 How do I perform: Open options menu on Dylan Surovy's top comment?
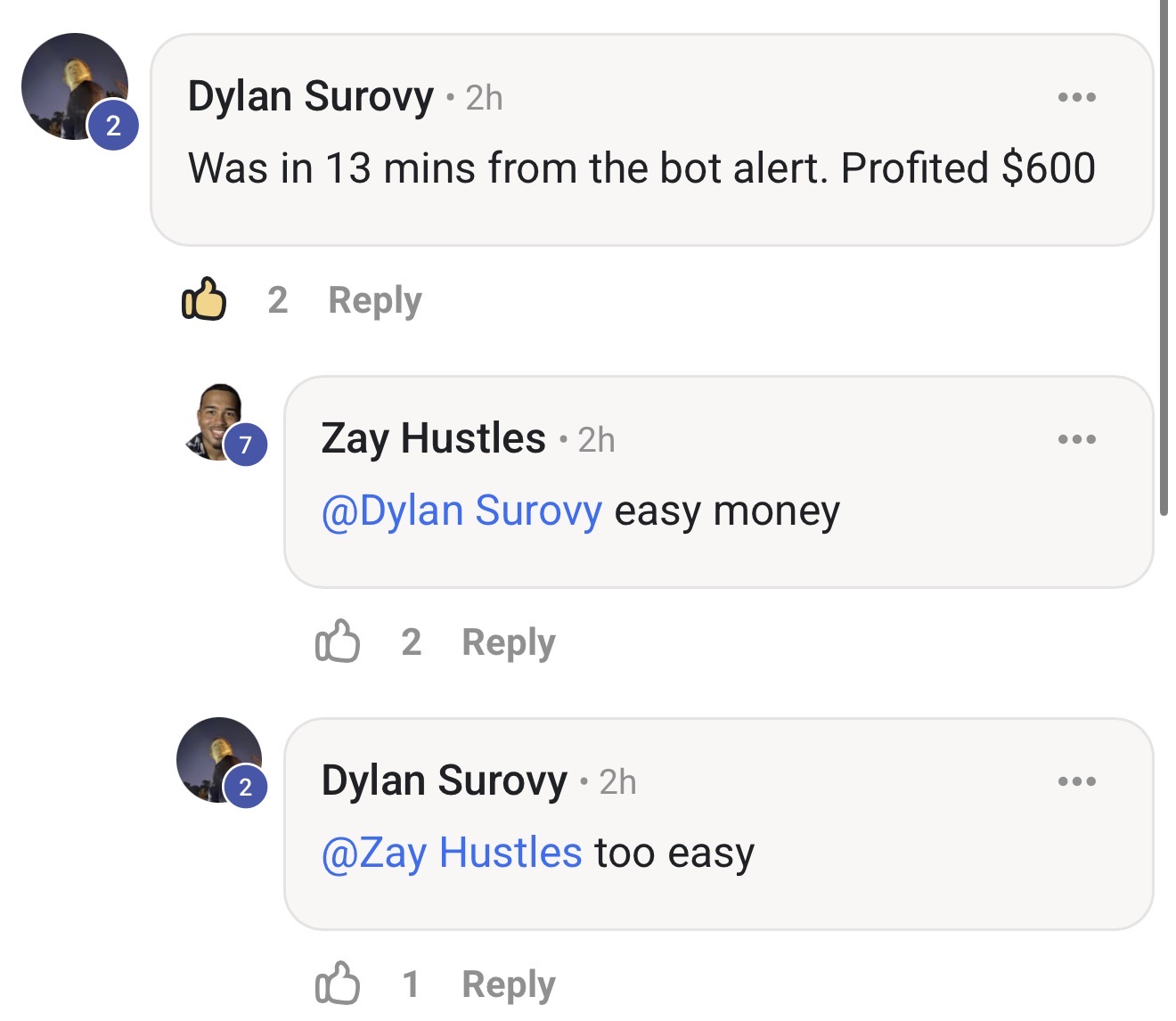pos(1076,96)
